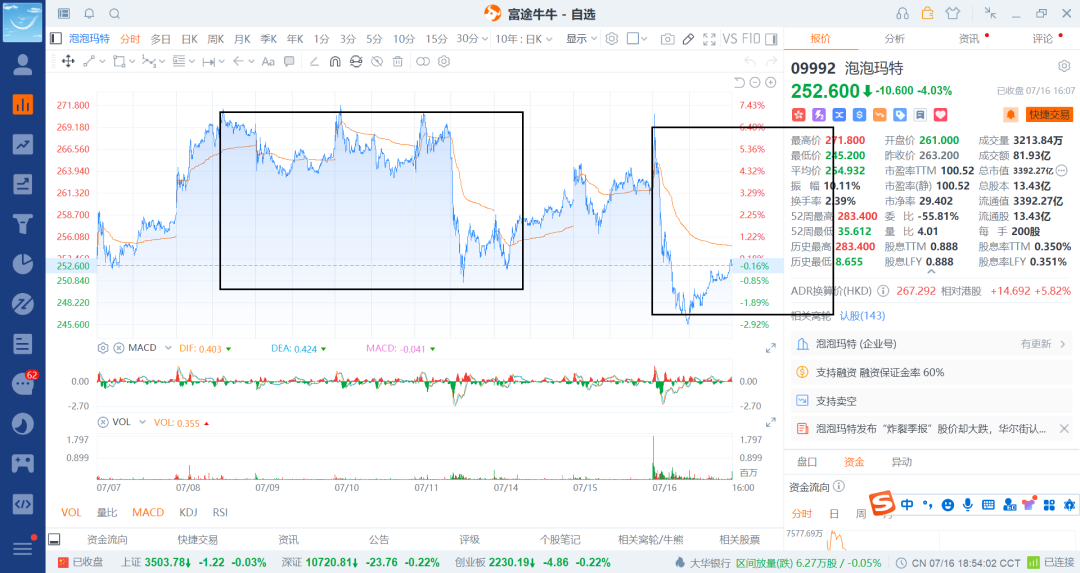Open the gamepad sidebar icon

pyautogui.click(x=23, y=463)
